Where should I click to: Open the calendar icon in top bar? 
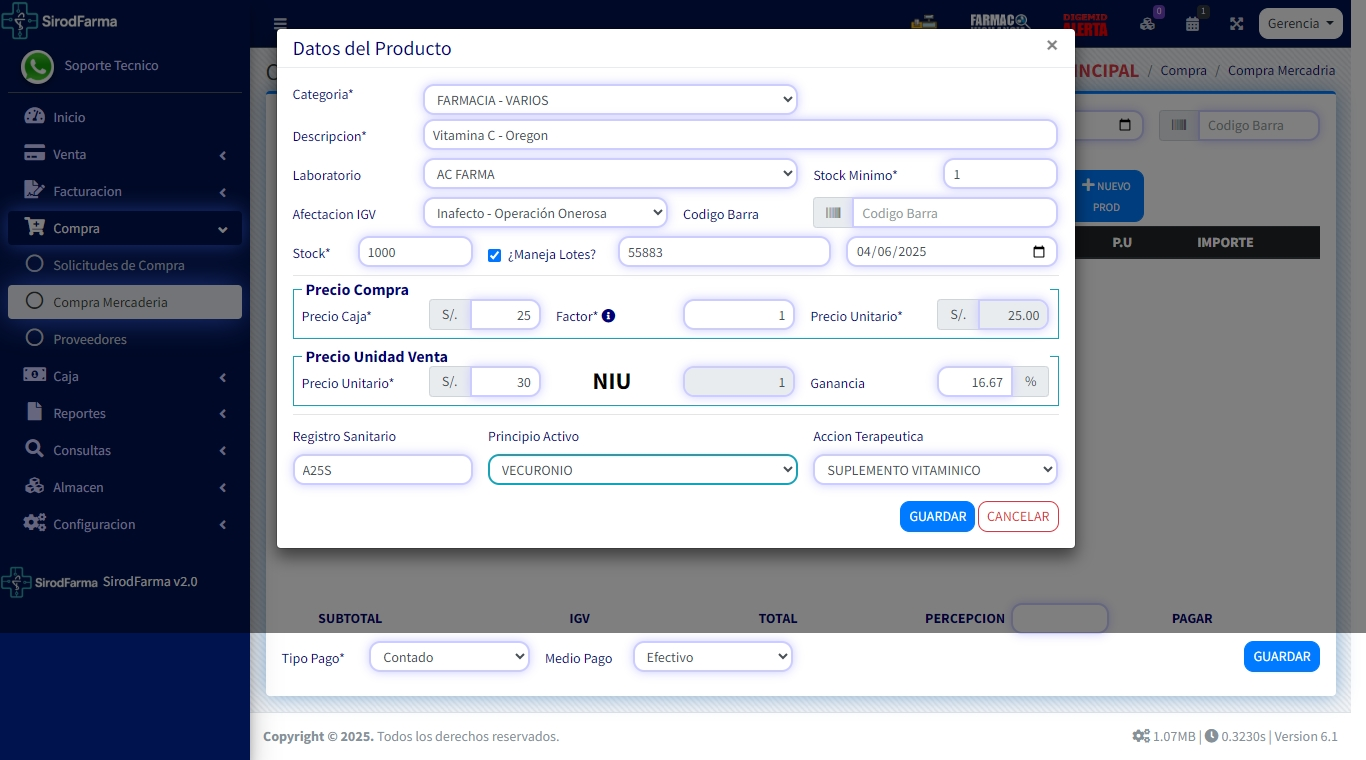tap(1192, 24)
